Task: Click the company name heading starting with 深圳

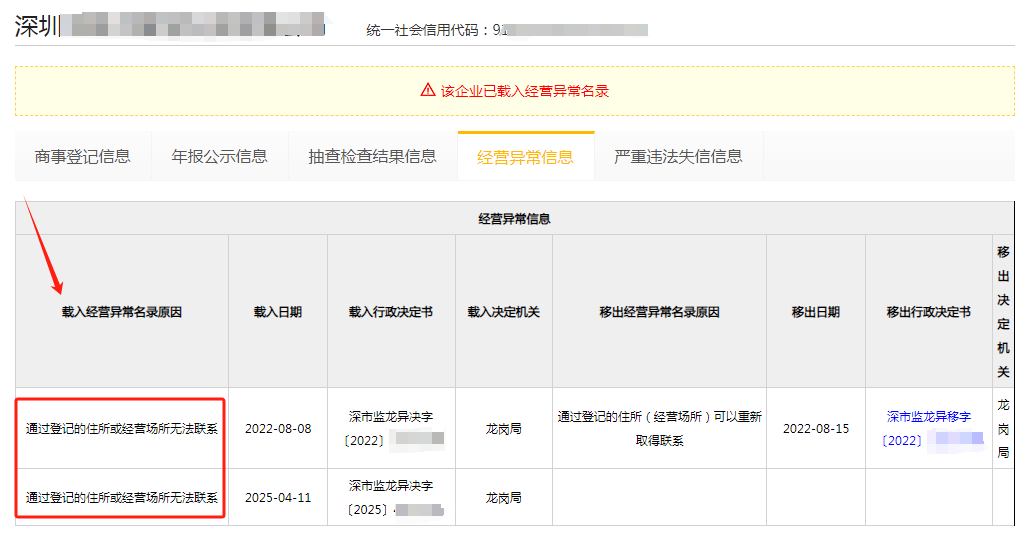Action: 170,26
